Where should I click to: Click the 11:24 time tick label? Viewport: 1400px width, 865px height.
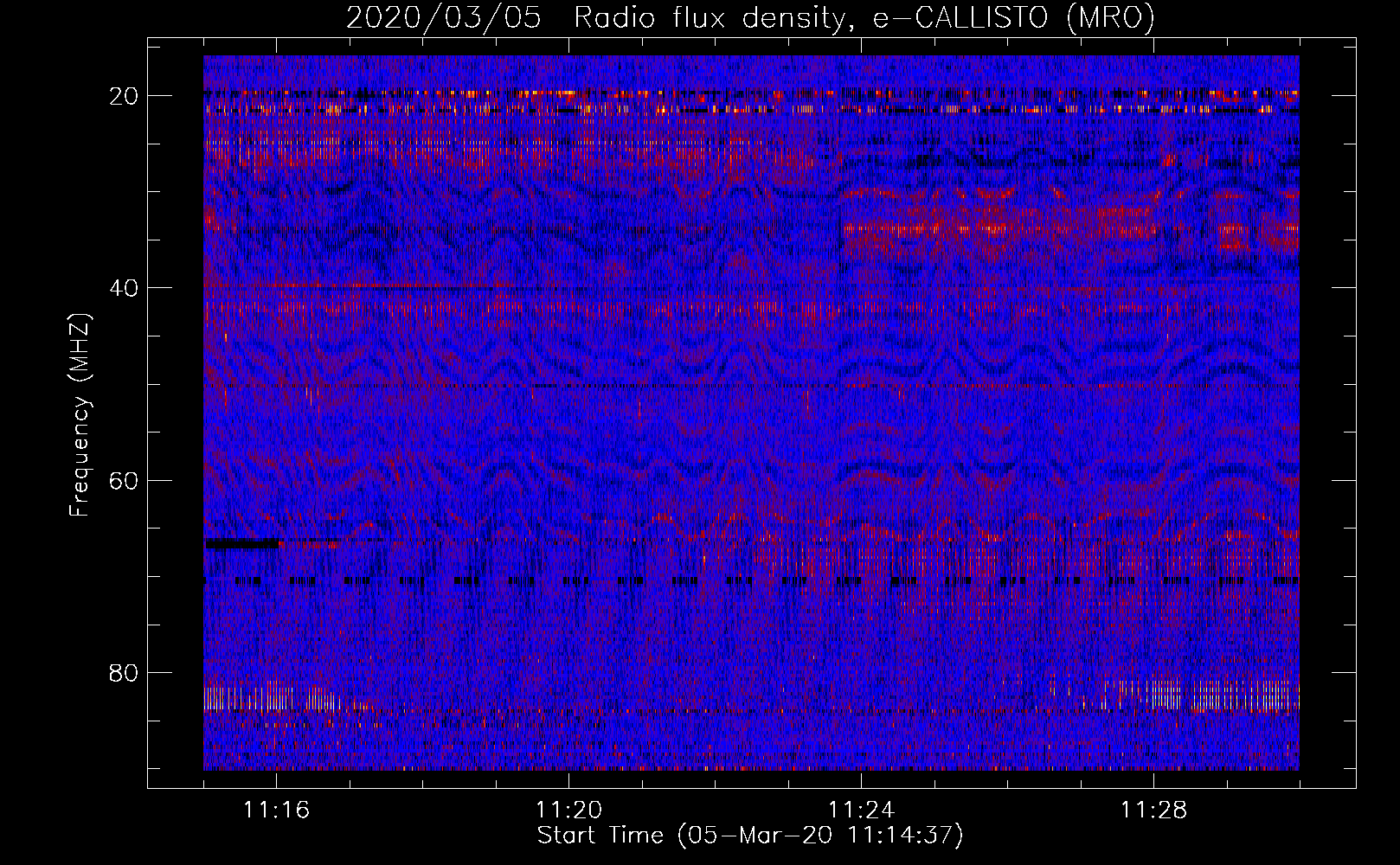[862, 811]
